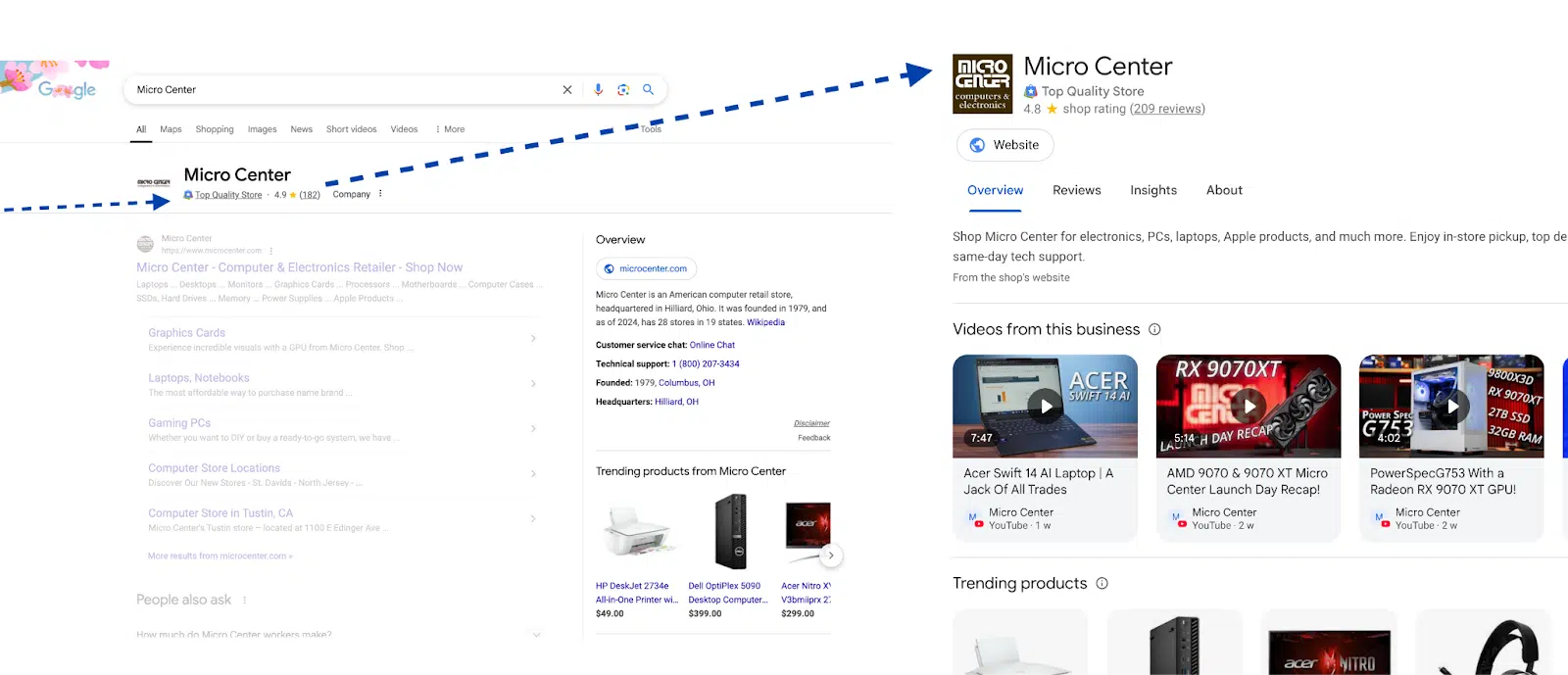Open the HP DeskJet 2734e product thumbnail
The image size is (1568, 675).
pos(638,532)
